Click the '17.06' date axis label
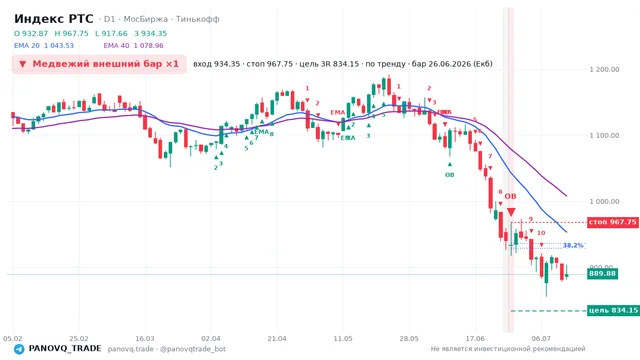This screenshot has width=640, height=360. pyautogui.click(x=475, y=339)
